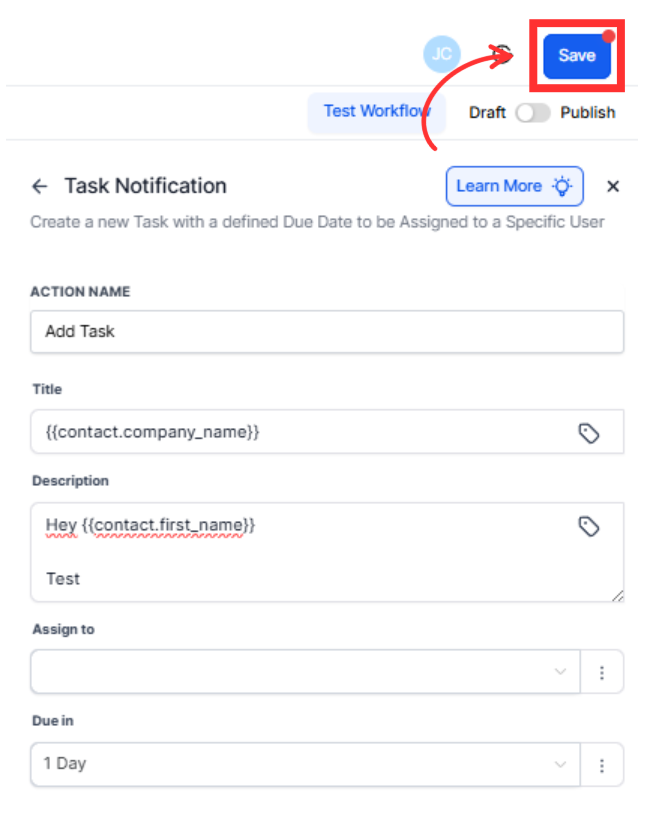Click the Draft label text
Image resolution: width=646 pixels, height=821 pixels.
487,113
